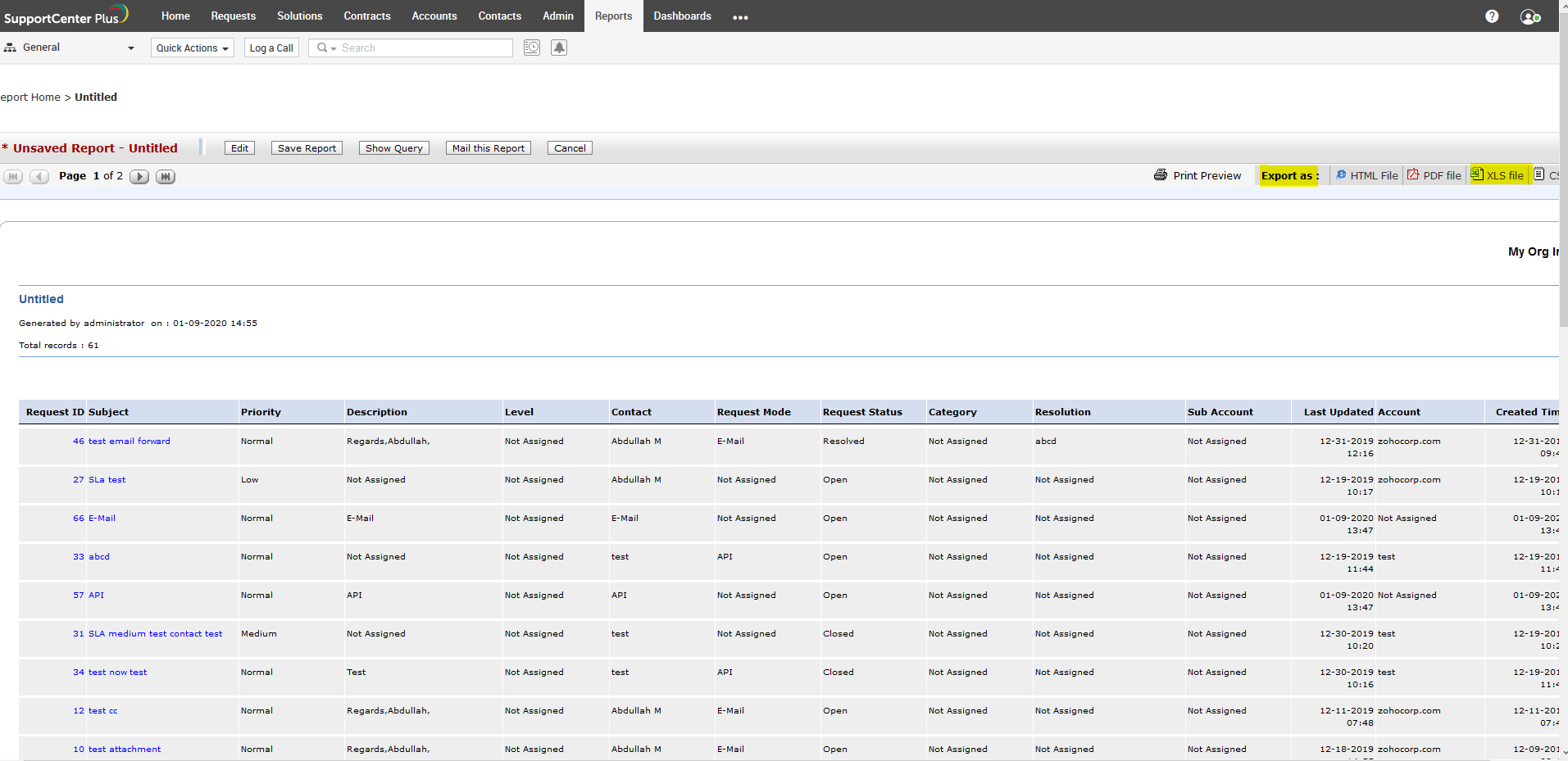Export report as PDF file

[x=1434, y=175]
